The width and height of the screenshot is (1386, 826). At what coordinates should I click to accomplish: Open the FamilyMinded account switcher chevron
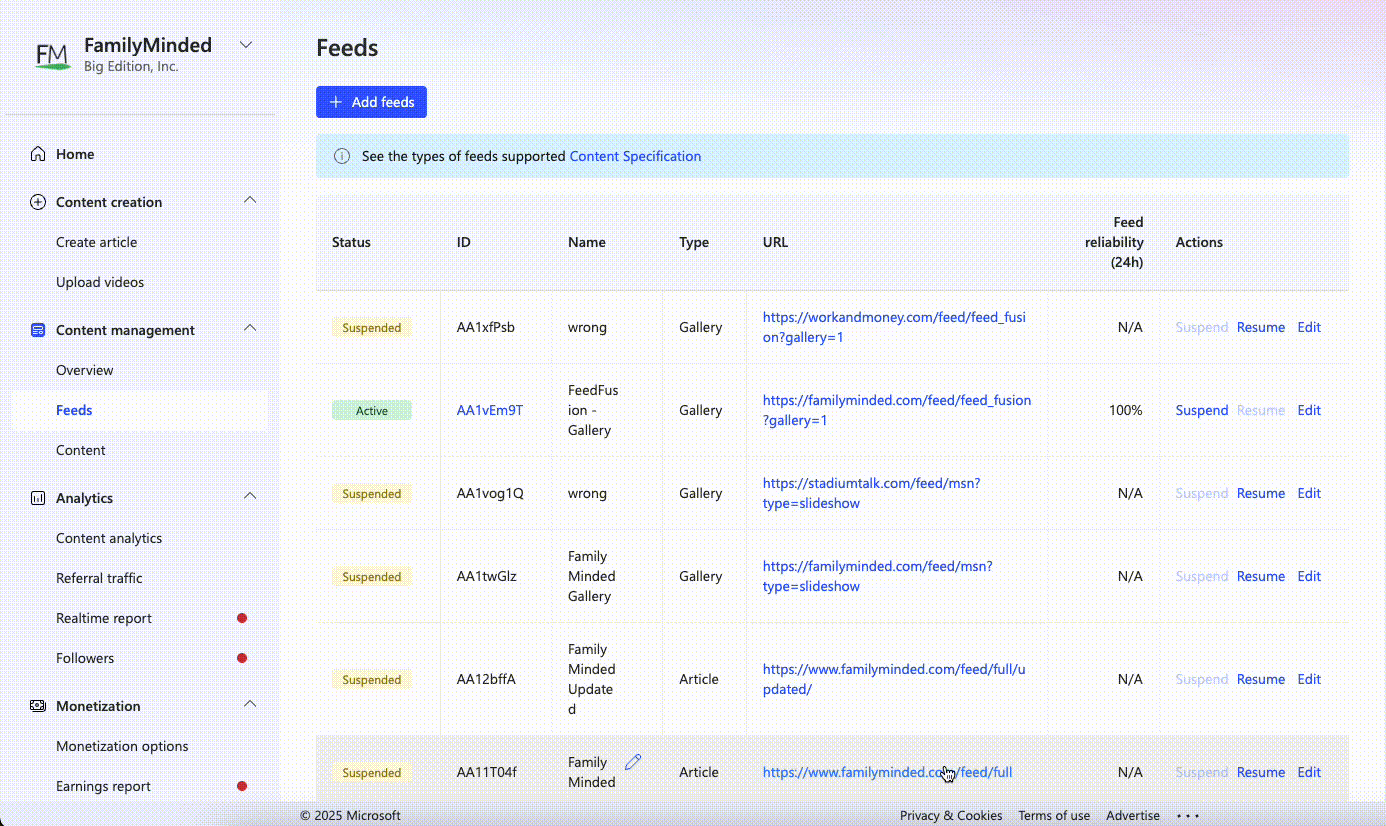246,45
